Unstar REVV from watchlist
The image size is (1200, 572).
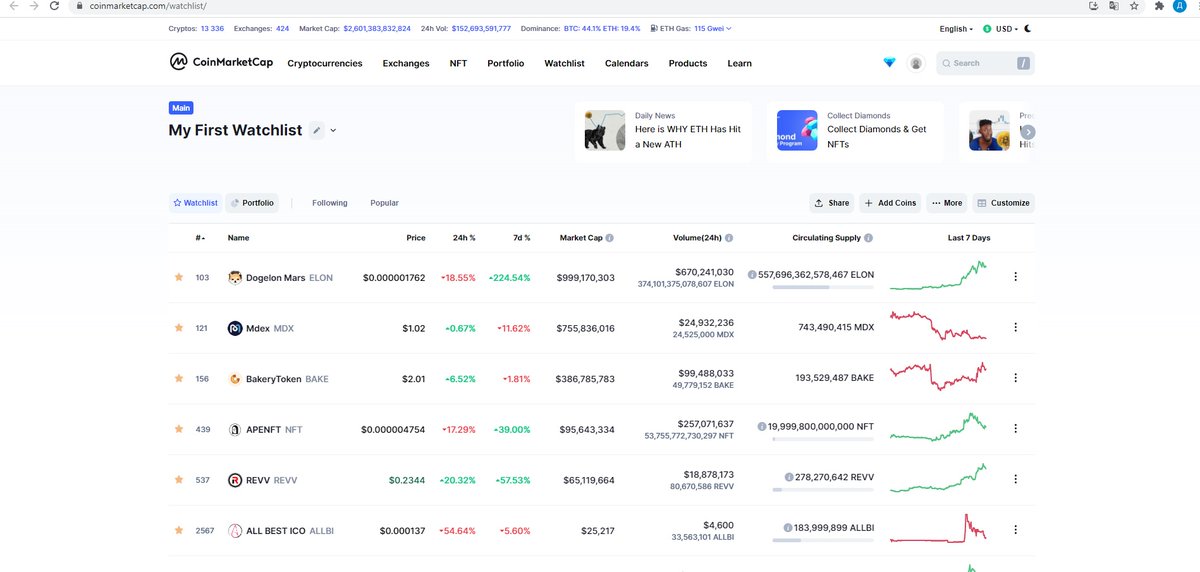click(179, 480)
